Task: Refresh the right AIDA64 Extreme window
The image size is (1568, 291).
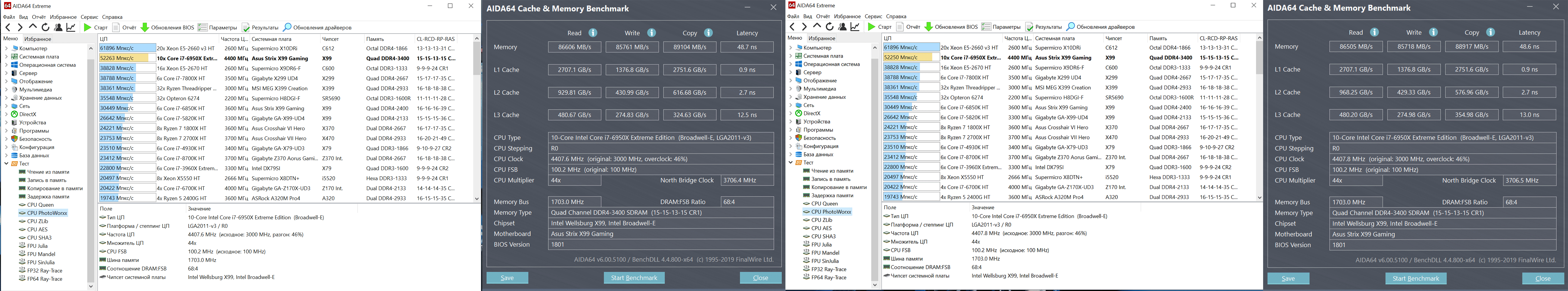Action: (830, 27)
